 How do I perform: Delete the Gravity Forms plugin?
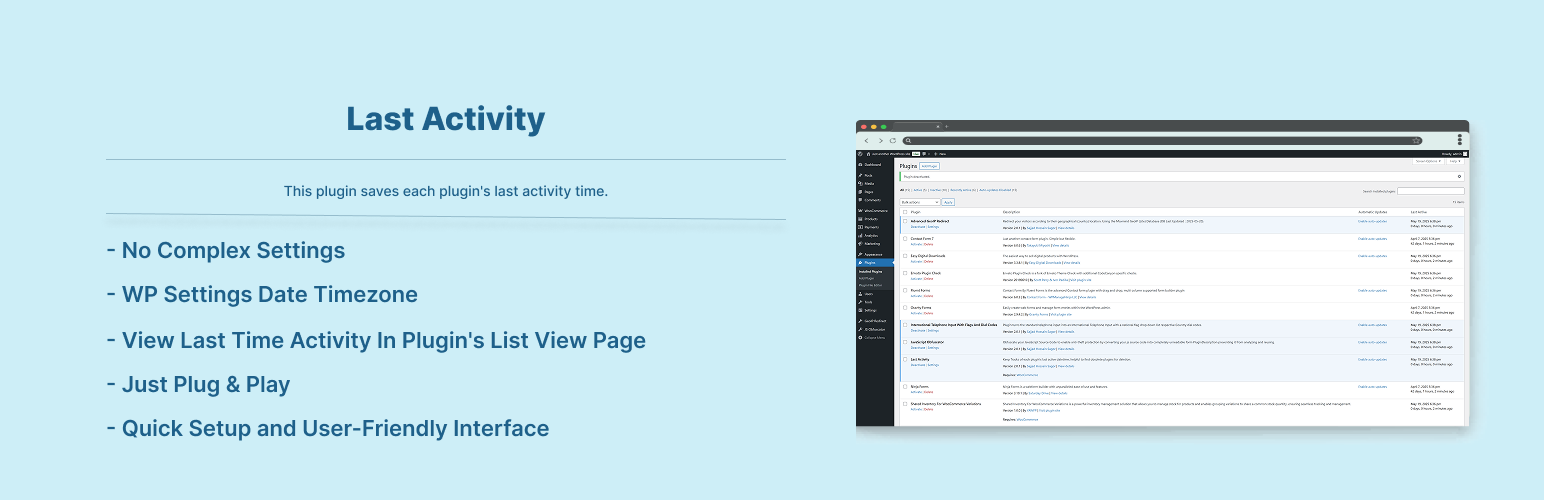(928, 313)
